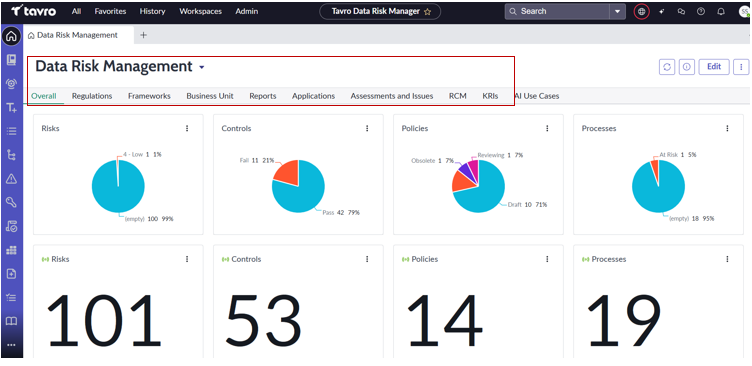Click the grid blocks icon in sidebar
This screenshot has height=366, width=752.
tap(12, 250)
